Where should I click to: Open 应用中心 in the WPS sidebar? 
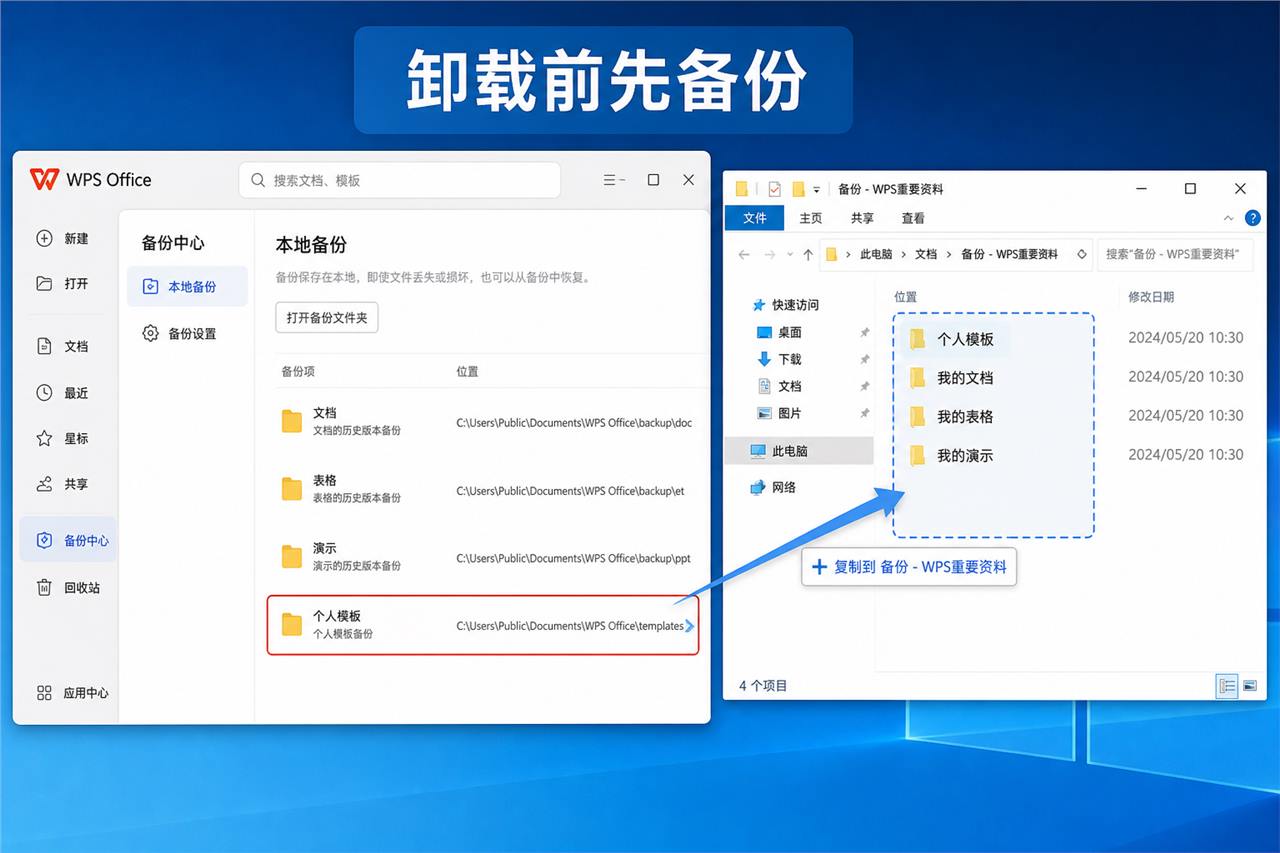tap(72, 692)
